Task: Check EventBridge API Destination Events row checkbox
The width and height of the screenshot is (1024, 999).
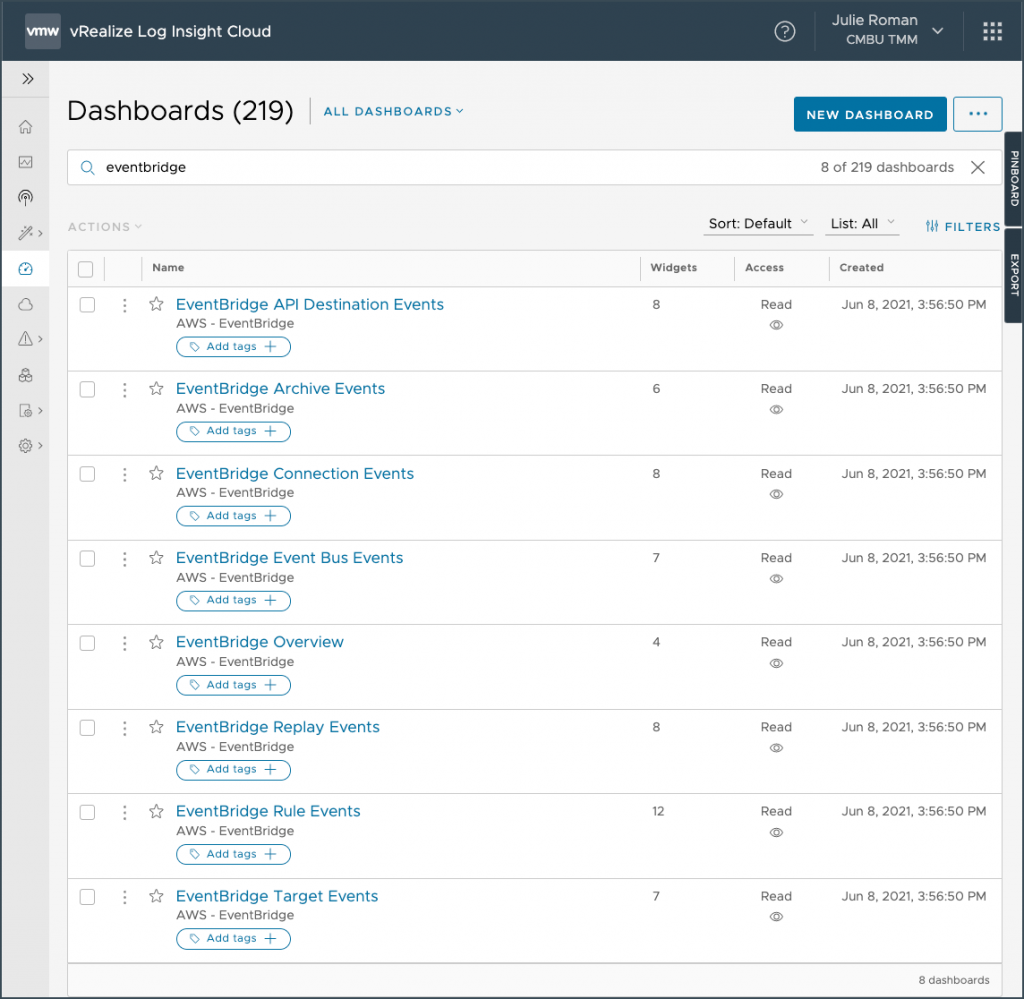Action: point(88,305)
